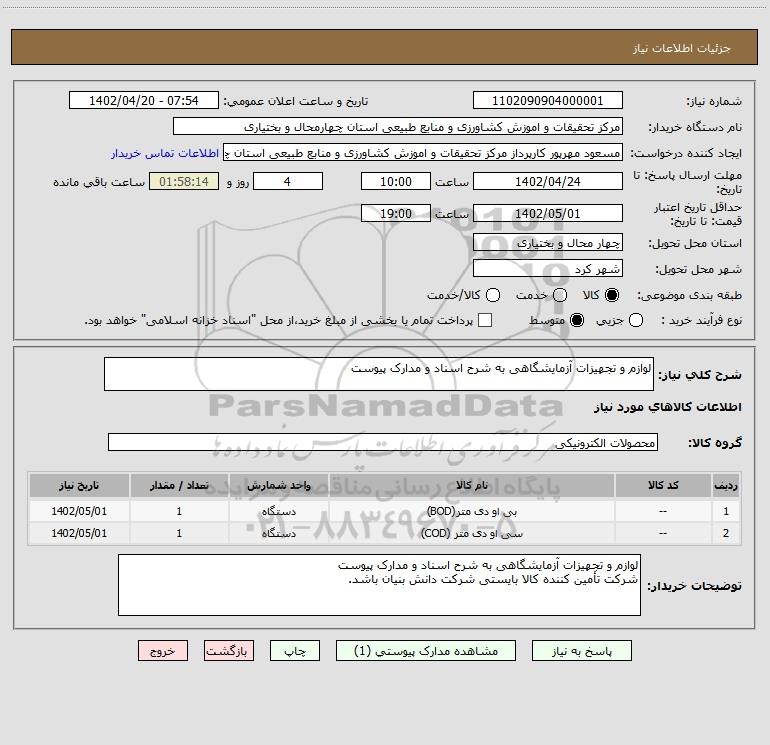Screen dimensions: 770x745
Task: Click the delivery city field شهر کرد
Action: click(548, 268)
